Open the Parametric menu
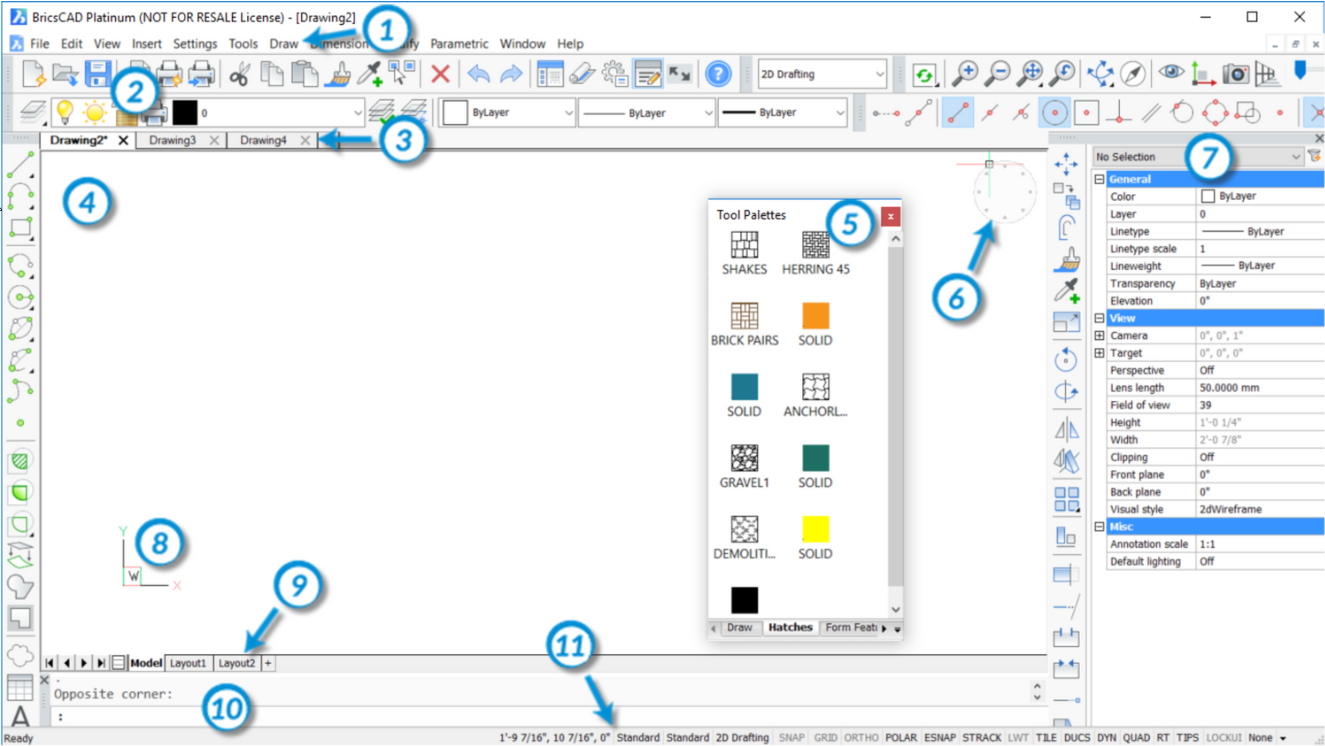 pos(459,44)
